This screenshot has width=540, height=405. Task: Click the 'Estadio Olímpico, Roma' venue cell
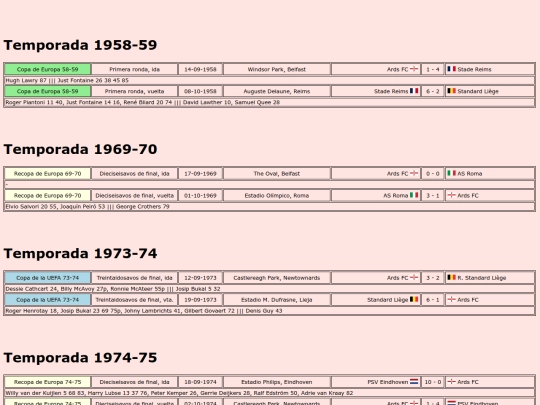point(277,196)
